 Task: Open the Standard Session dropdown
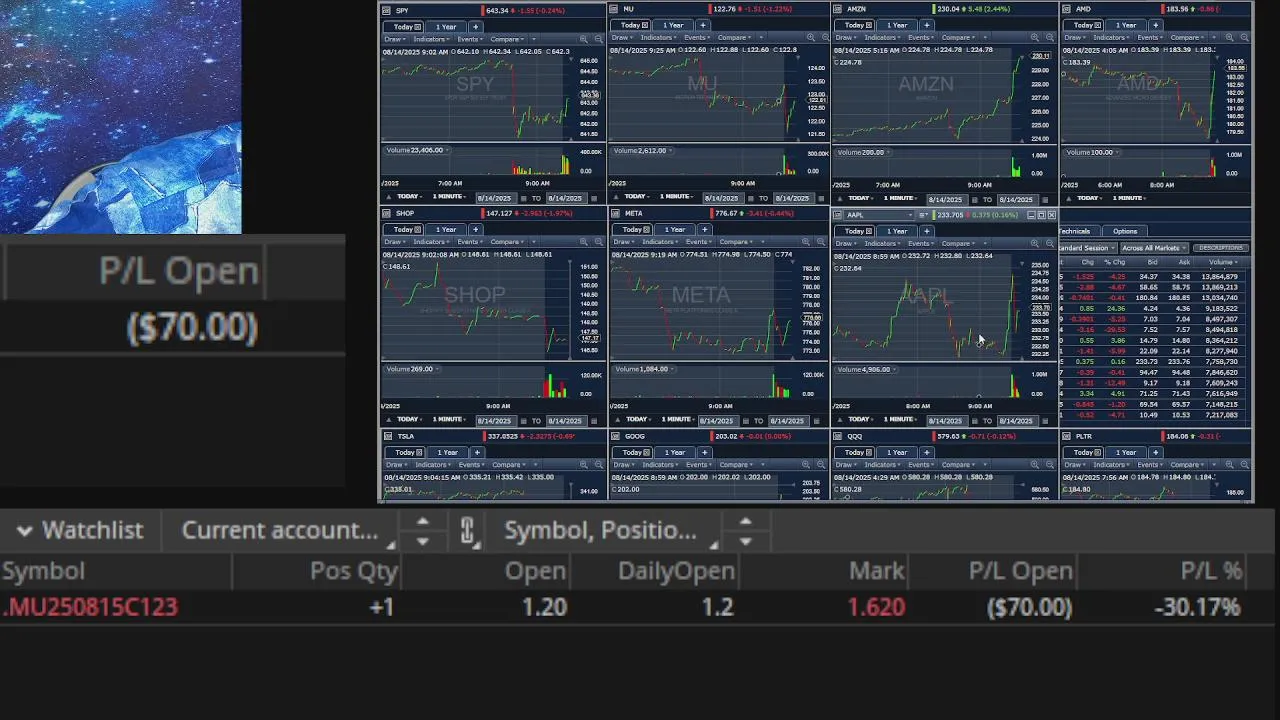click(x=1087, y=248)
